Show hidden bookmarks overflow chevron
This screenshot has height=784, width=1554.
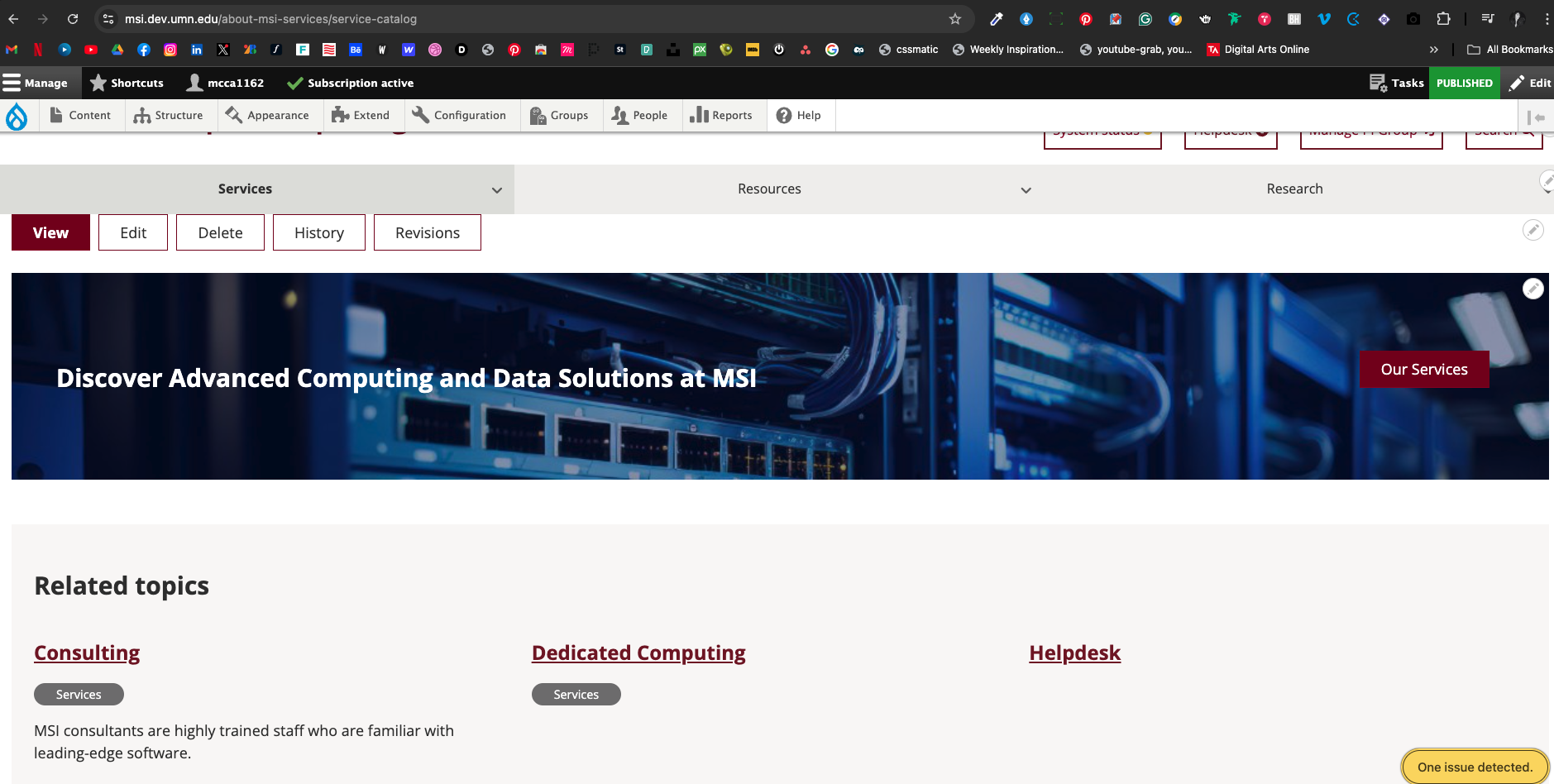pos(1433,50)
